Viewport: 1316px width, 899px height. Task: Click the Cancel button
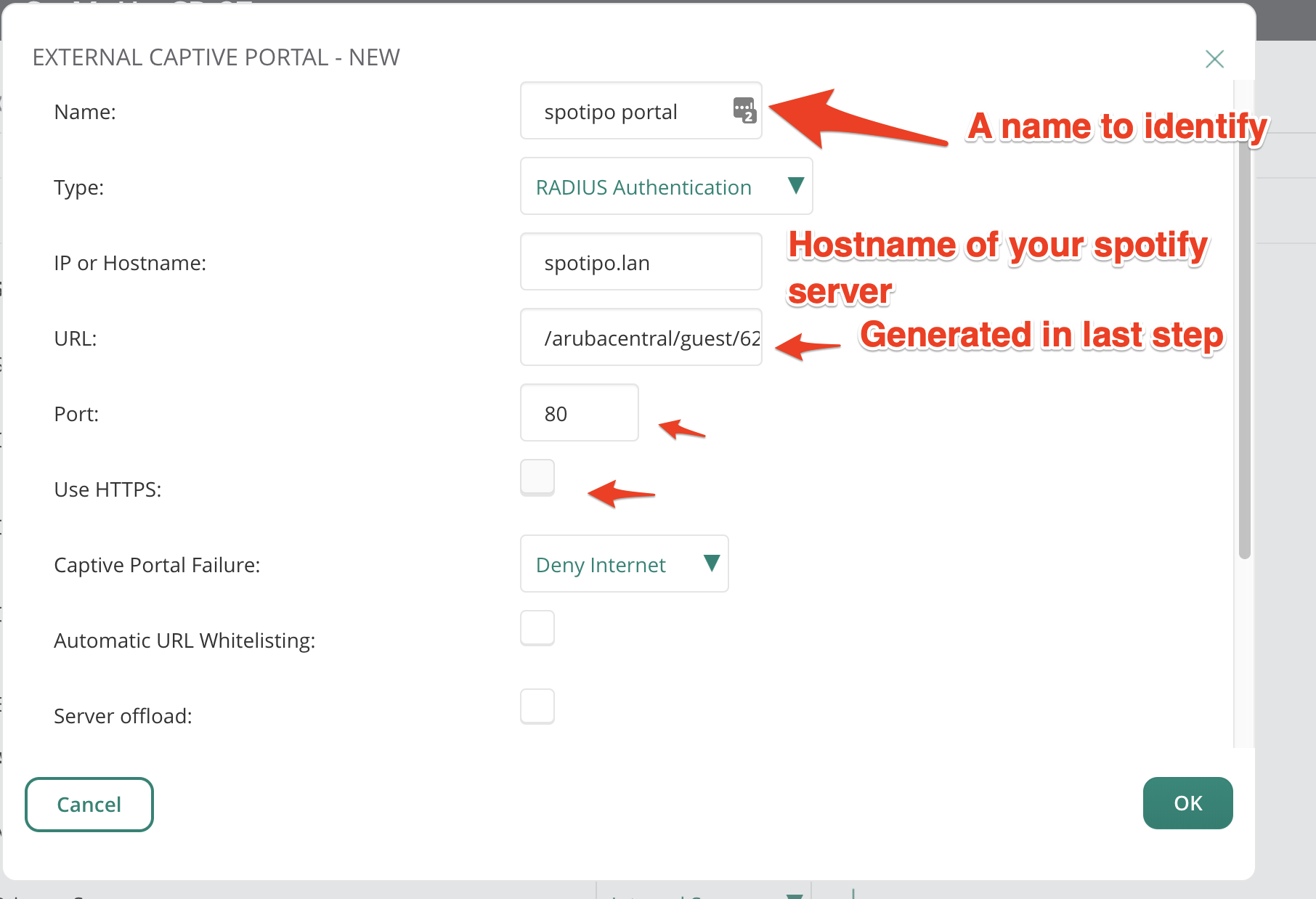coord(89,805)
